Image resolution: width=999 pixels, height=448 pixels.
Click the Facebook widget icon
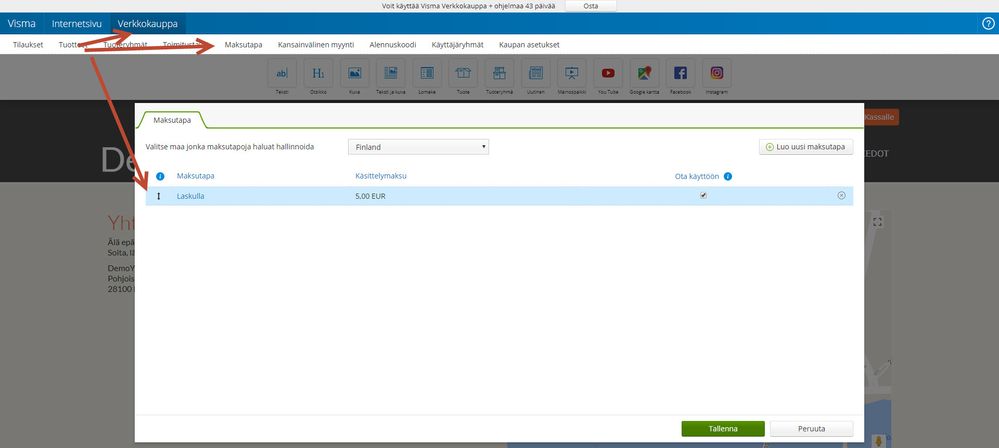coord(680,73)
